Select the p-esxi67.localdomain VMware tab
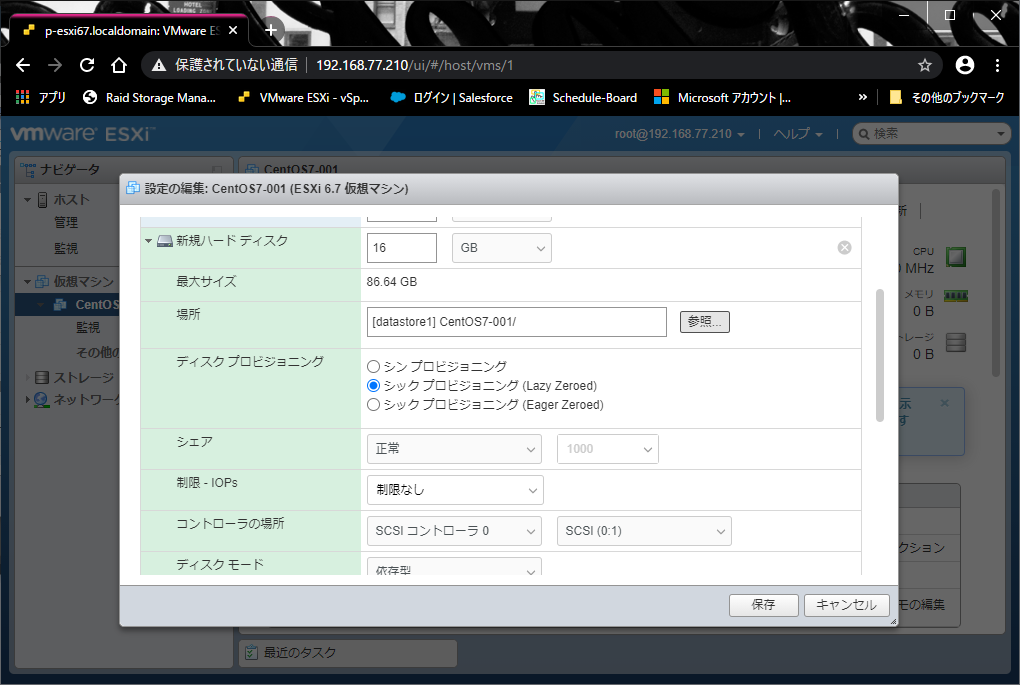Image resolution: width=1020 pixels, height=685 pixels. [129, 31]
